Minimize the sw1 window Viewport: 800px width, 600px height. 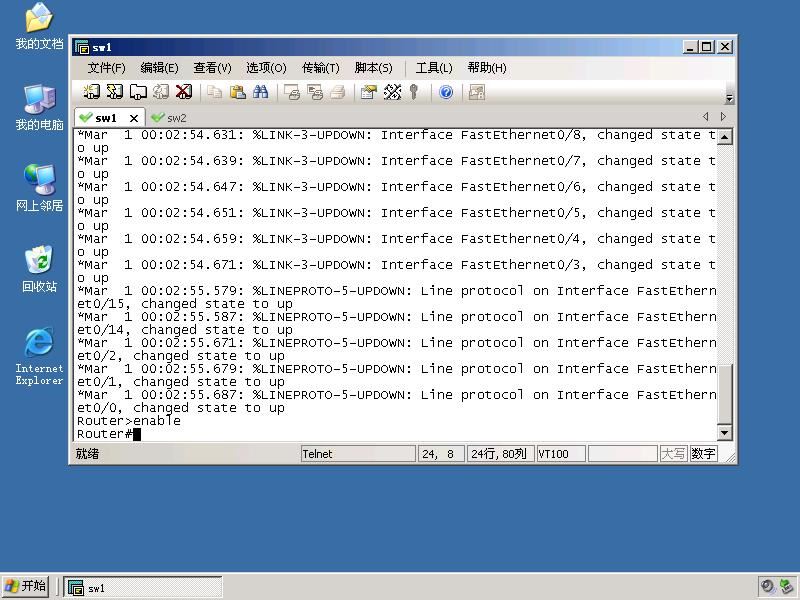690,47
